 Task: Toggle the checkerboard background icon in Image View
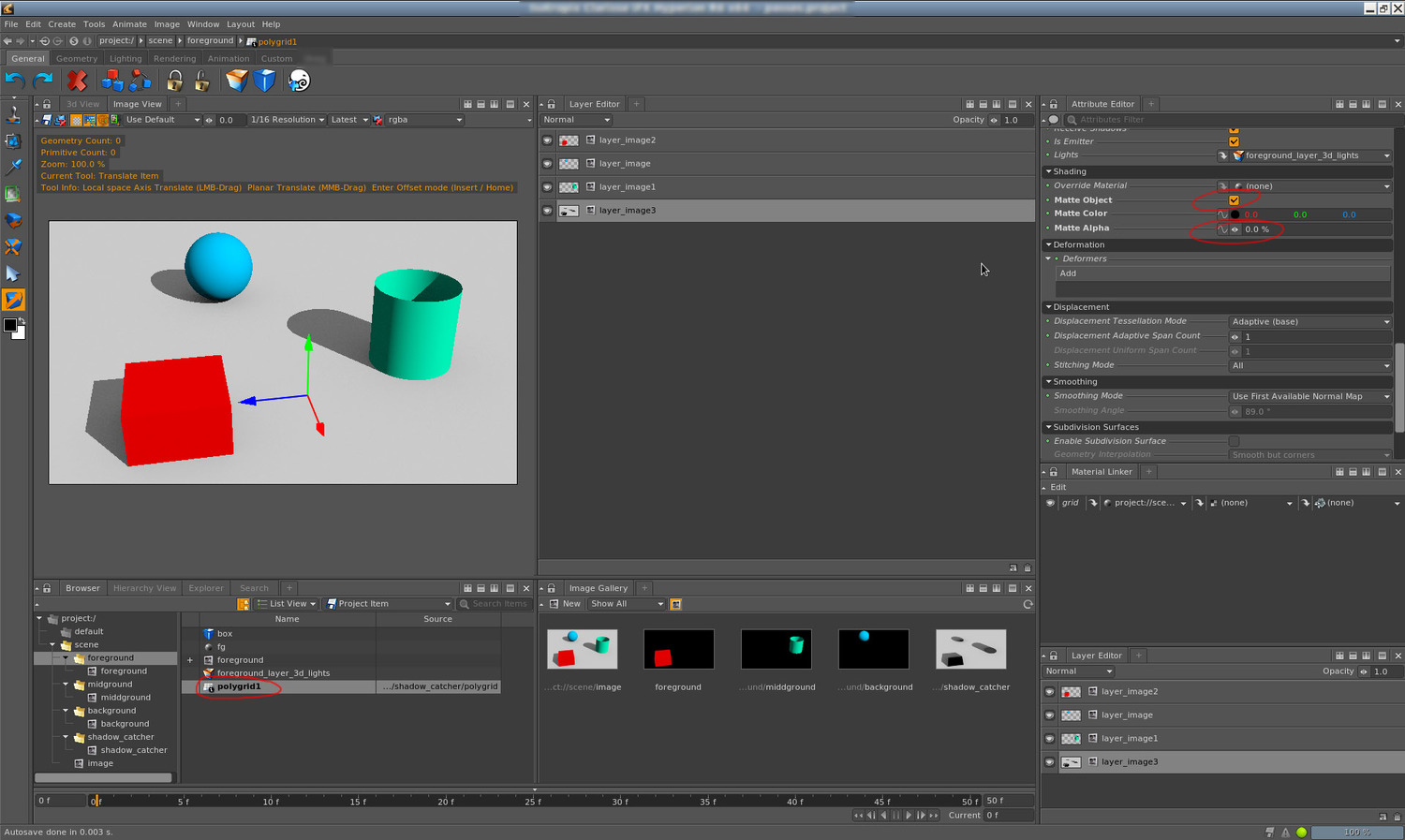click(x=77, y=120)
